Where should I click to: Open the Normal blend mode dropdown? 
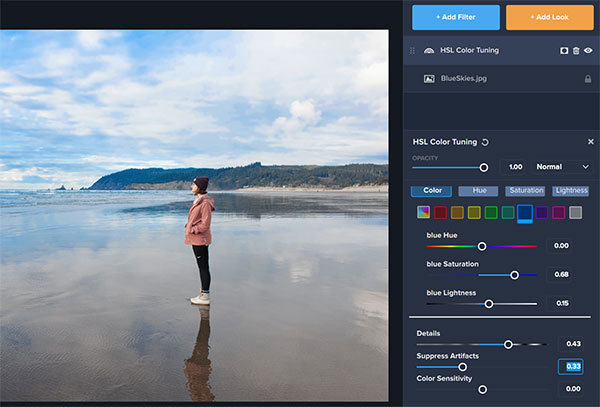[x=563, y=167]
